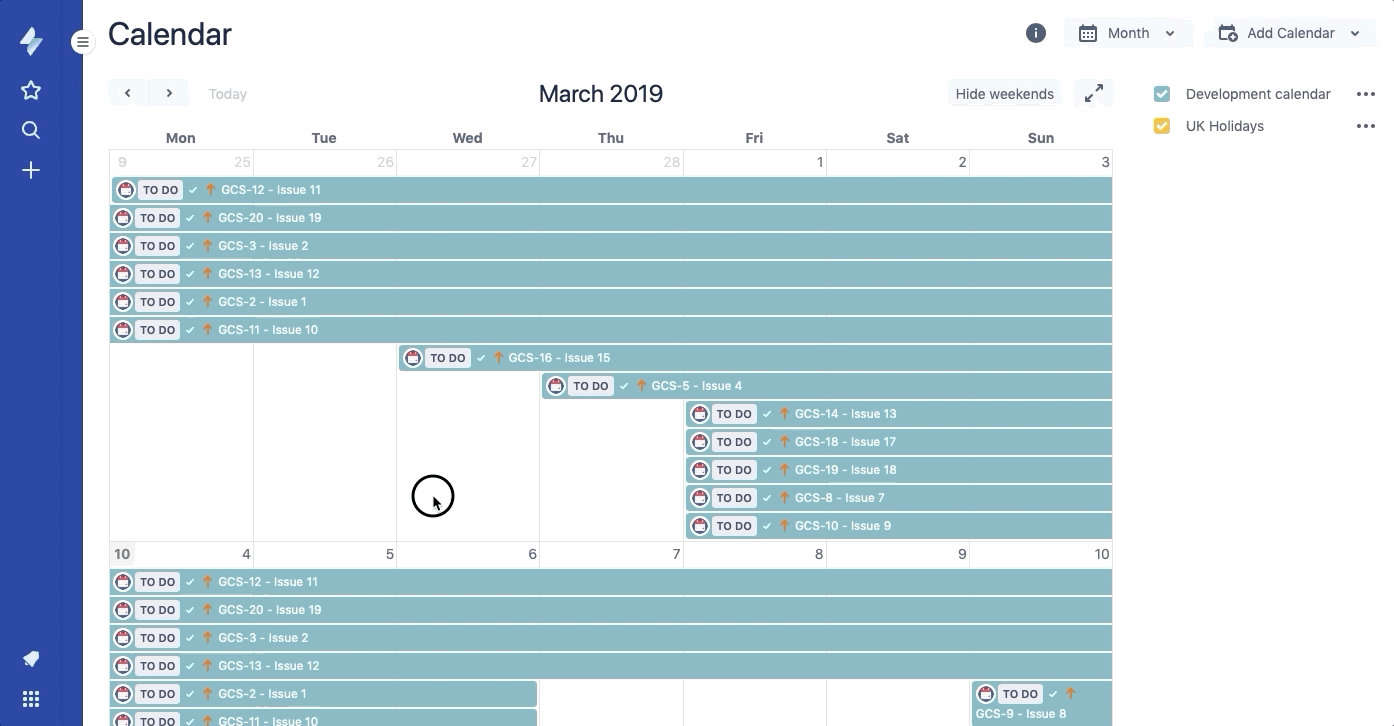Open notifications via the bell icon
The width and height of the screenshot is (1394, 726).
(x=31, y=658)
